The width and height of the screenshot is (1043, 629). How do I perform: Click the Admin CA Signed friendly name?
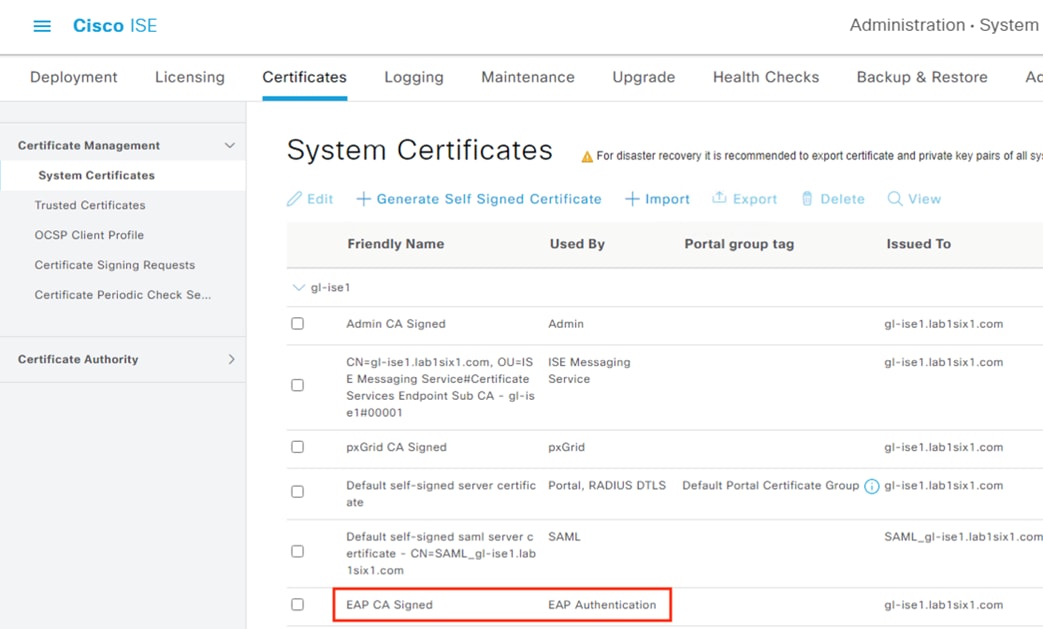click(396, 324)
